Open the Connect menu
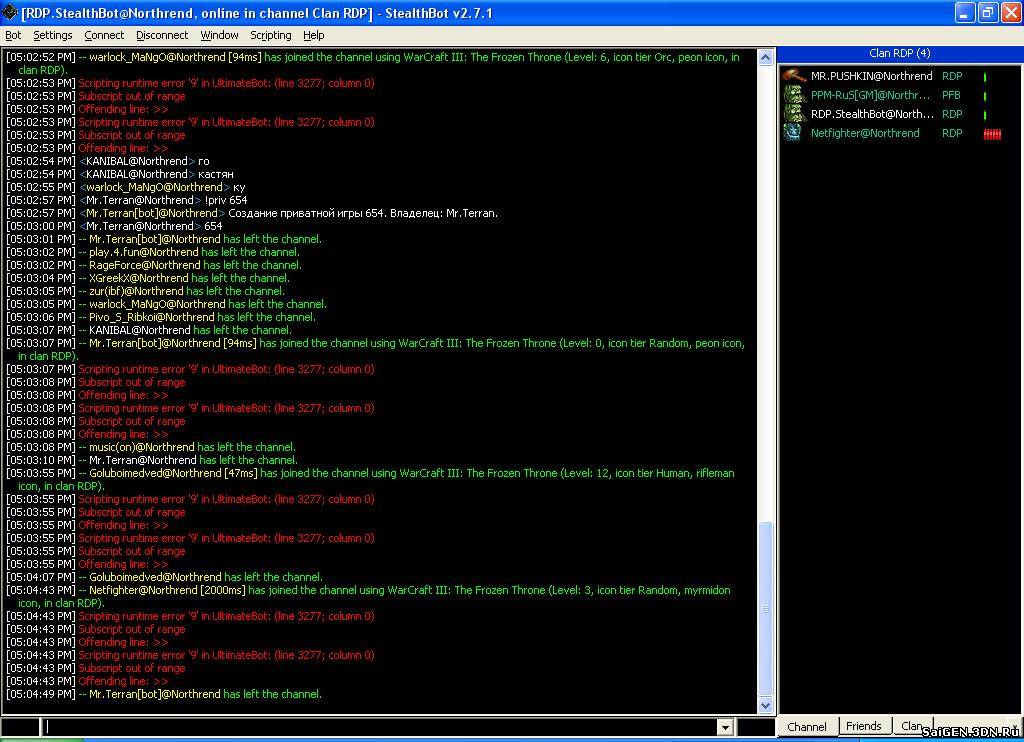The height and width of the screenshot is (742, 1024). 104,35
